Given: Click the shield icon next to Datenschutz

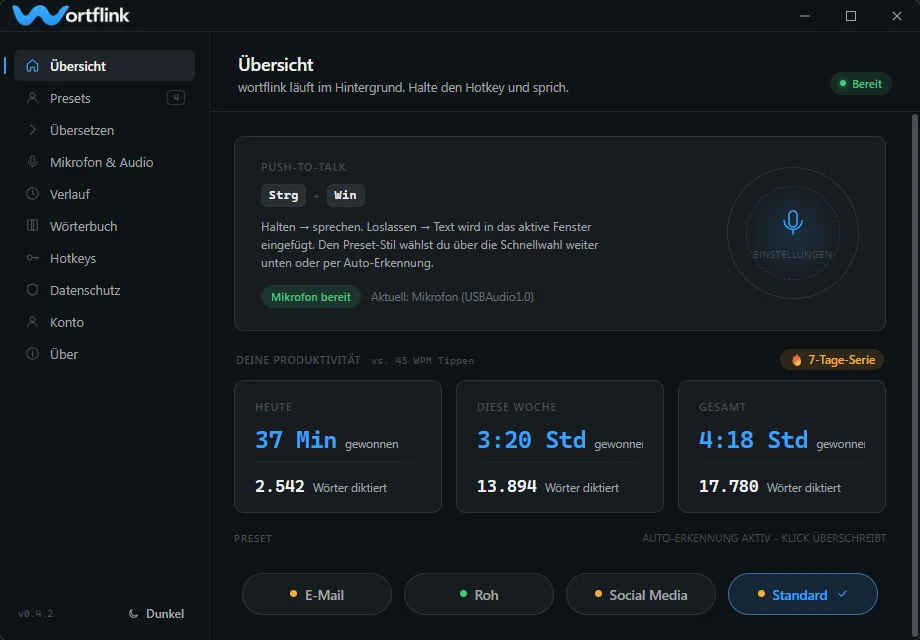Looking at the screenshot, I should [x=33, y=290].
